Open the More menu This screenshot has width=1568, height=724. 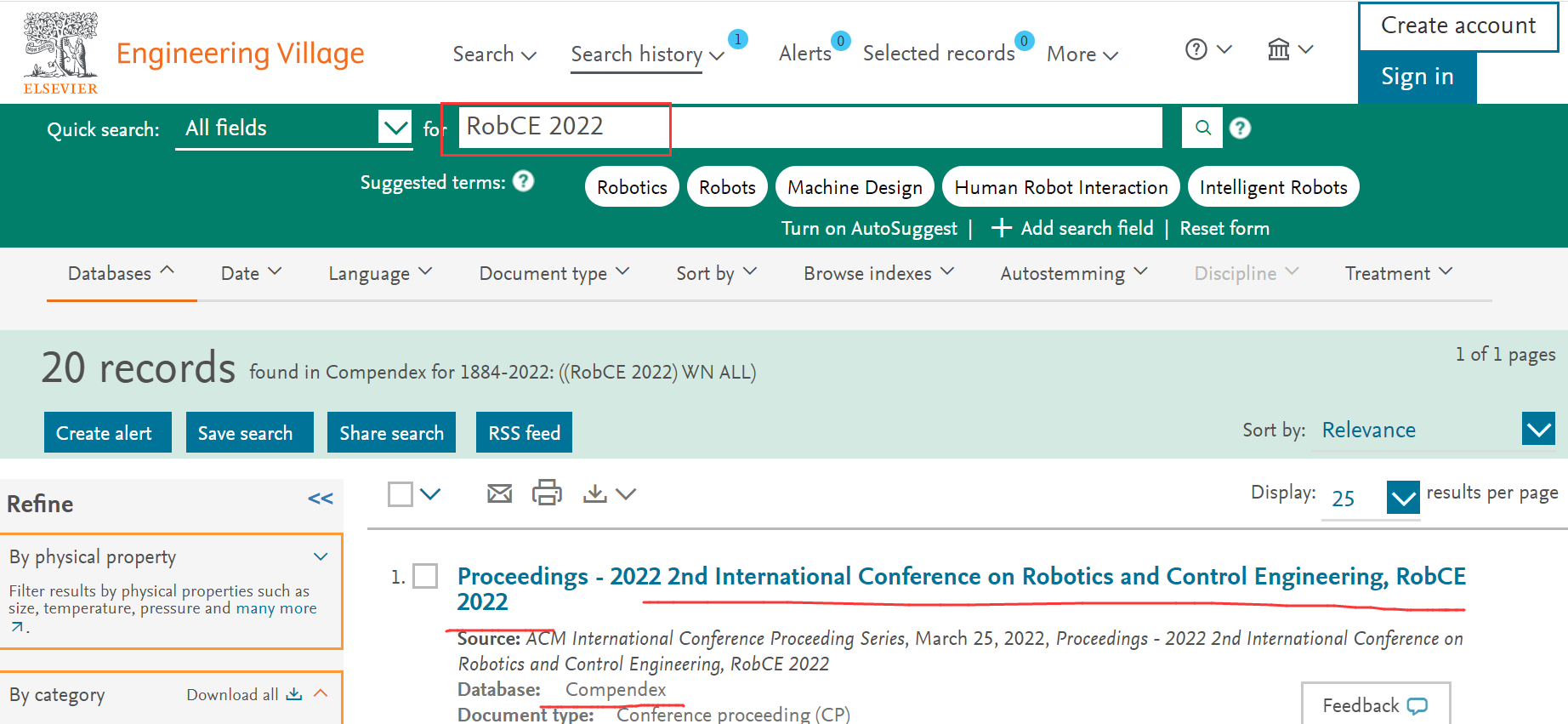click(x=1082, y=54)
